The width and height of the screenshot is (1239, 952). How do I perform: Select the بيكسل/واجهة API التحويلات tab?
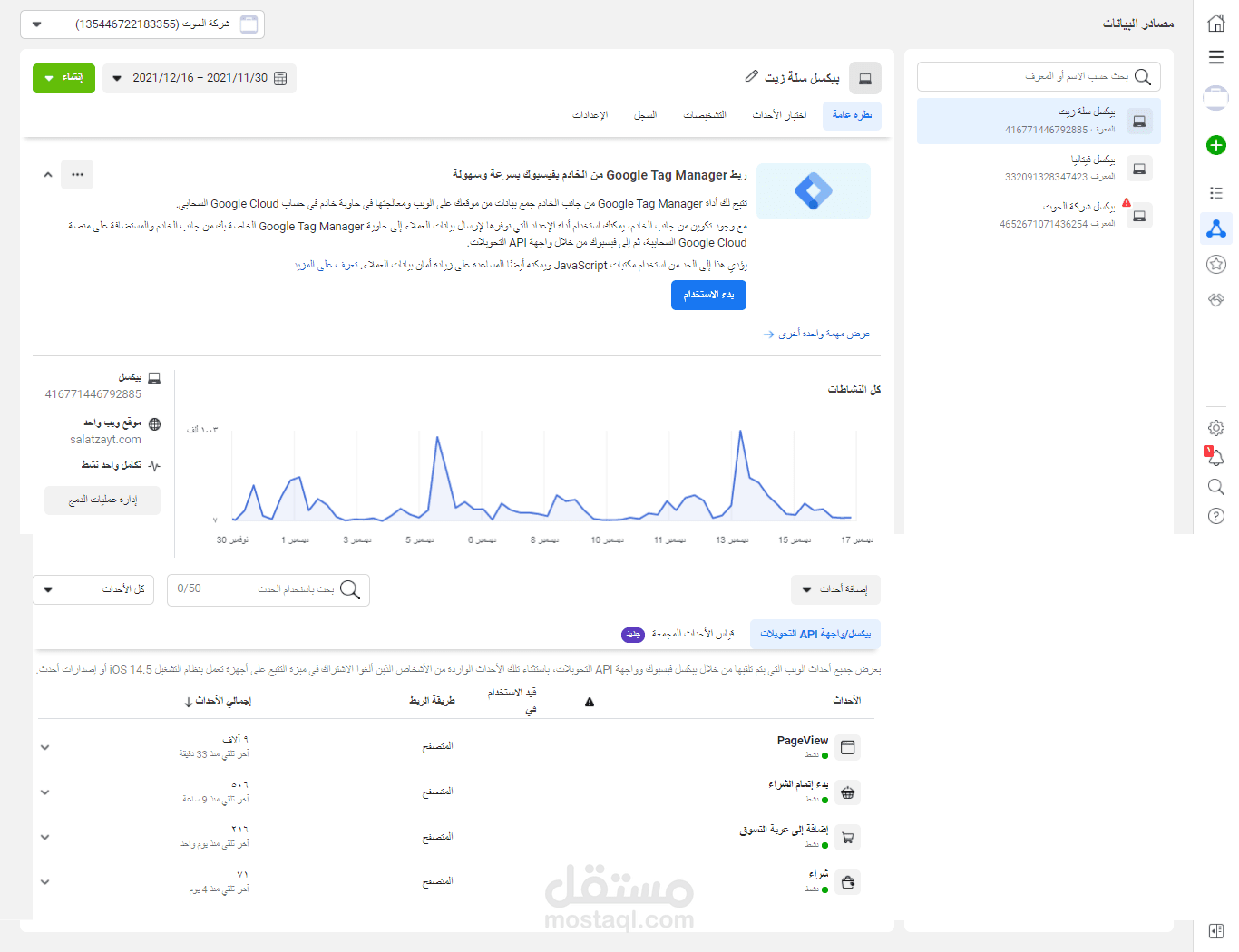coord(815,634)
